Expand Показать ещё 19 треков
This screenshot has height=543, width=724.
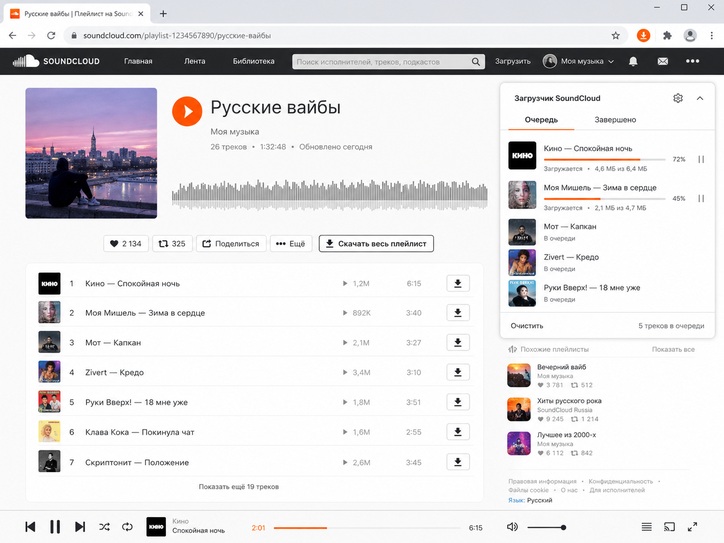tap(239, 487)
